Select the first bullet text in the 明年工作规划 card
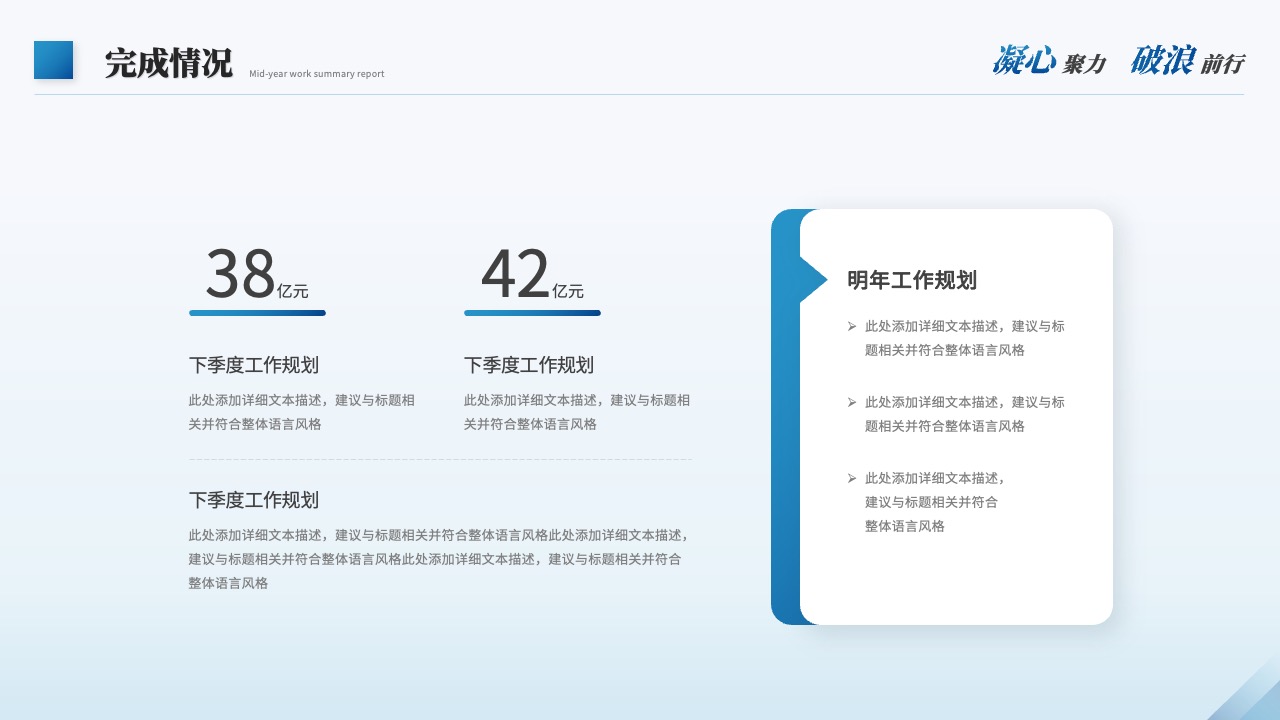 [965, 338]
